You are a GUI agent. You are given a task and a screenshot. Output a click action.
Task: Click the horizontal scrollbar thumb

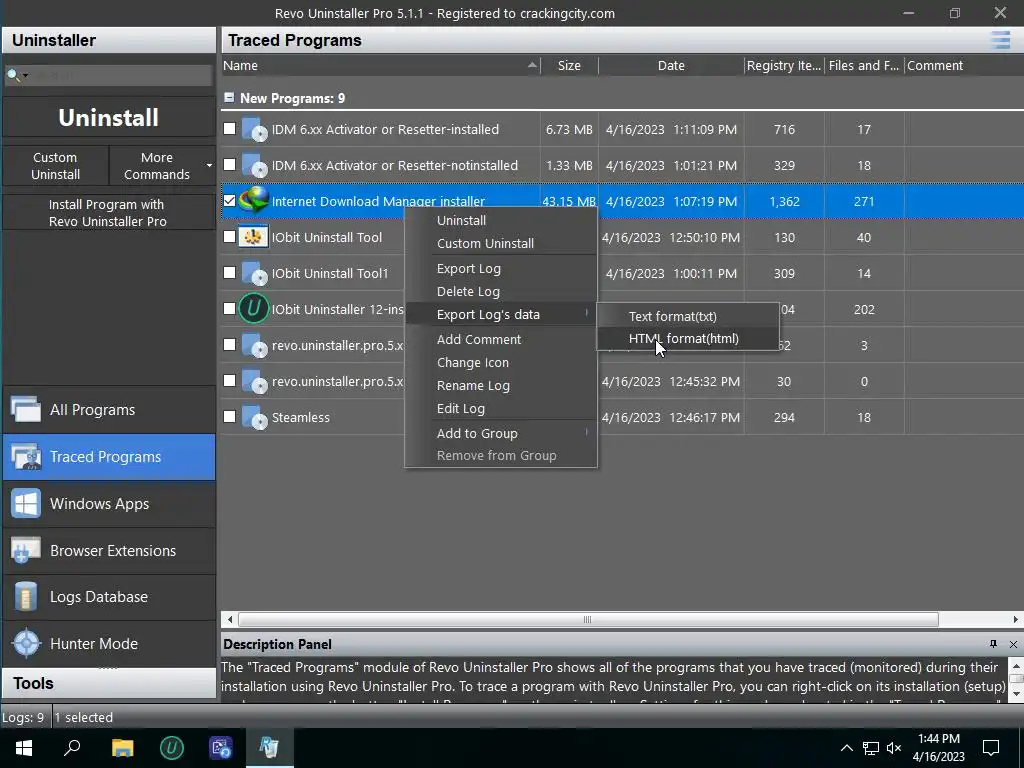point(588,619)
